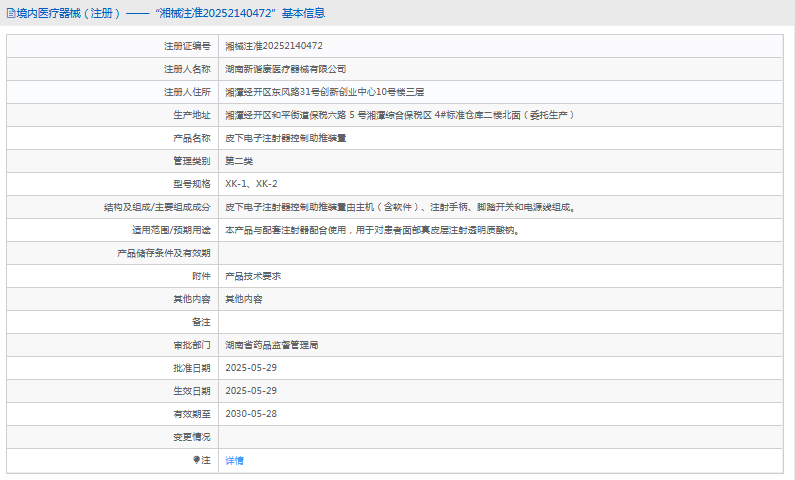Select the registrant name 湖南新谐康医疗器械有限公司
Image resolution: width=795 pixels, height=480 pixels.
coord(286,69)
